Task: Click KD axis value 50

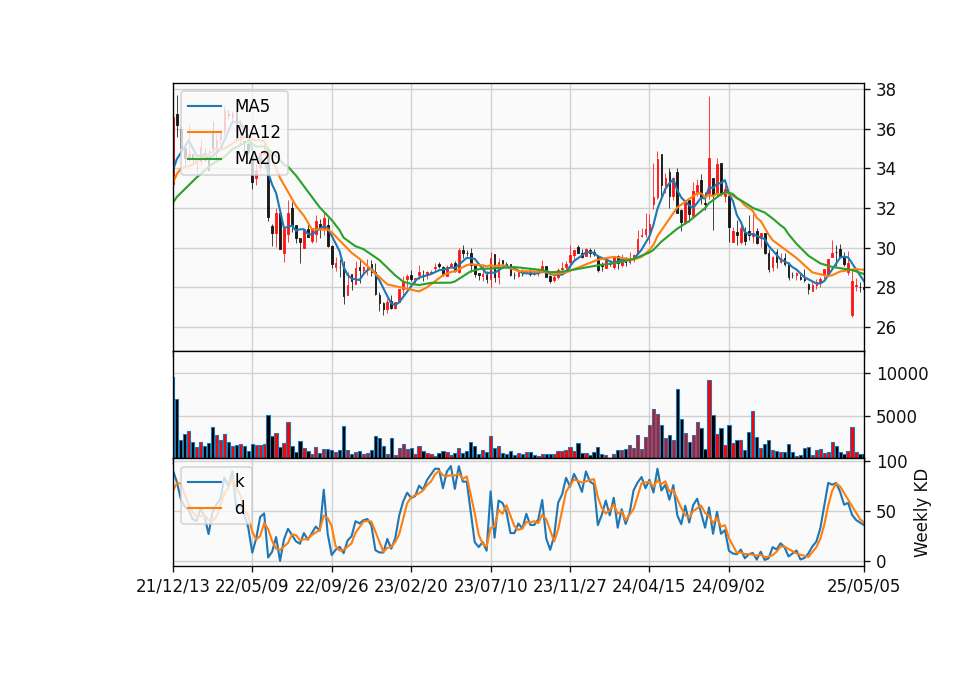Action: 886,511
